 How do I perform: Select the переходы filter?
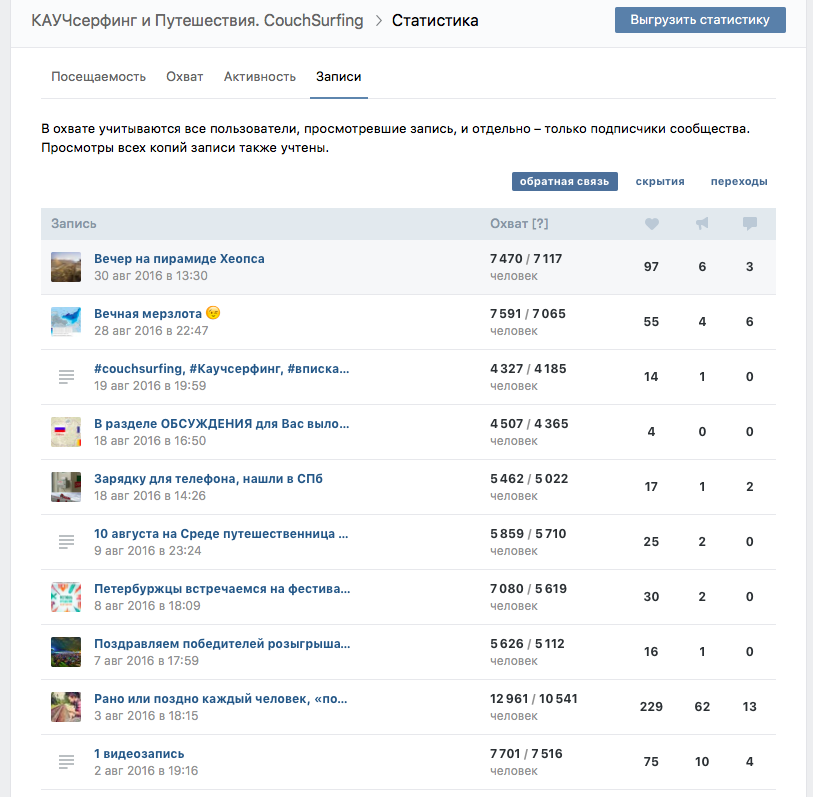click(x=739, y=181)
